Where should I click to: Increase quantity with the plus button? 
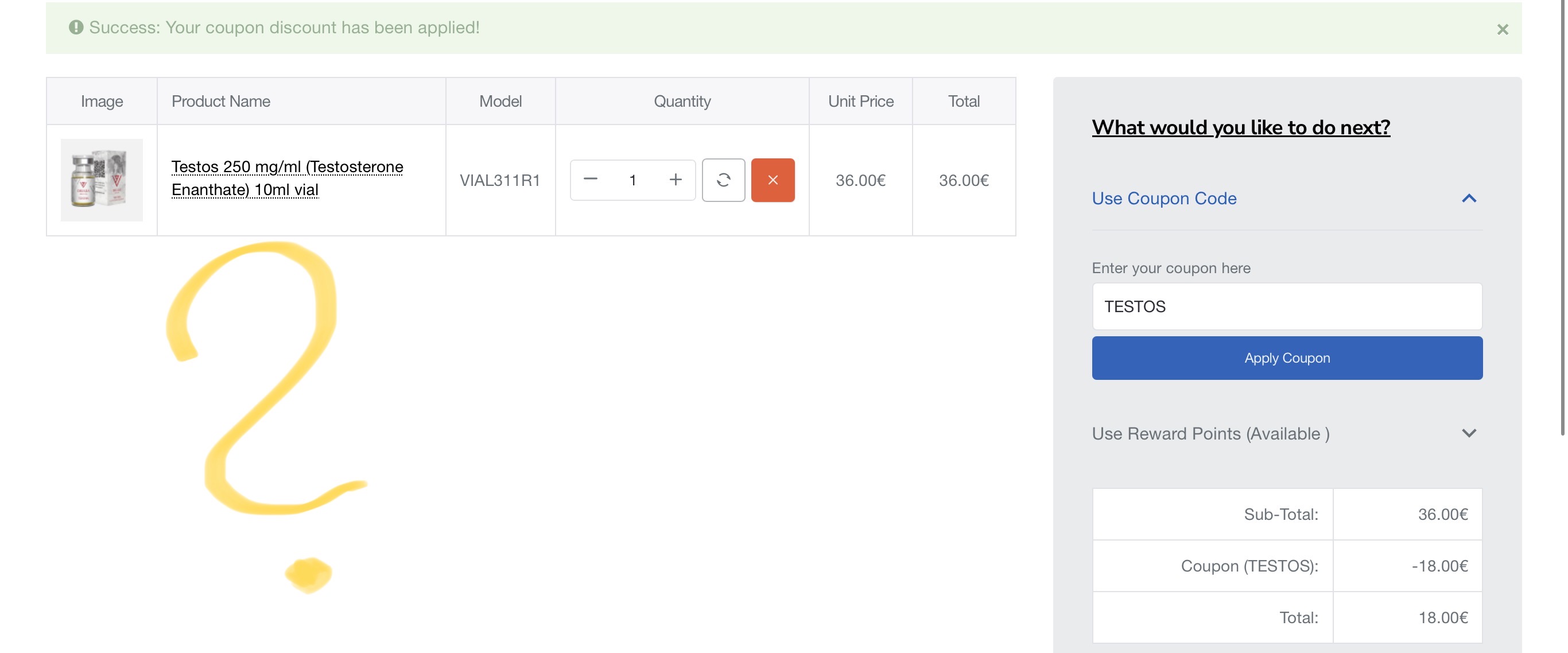coord(675,180)
